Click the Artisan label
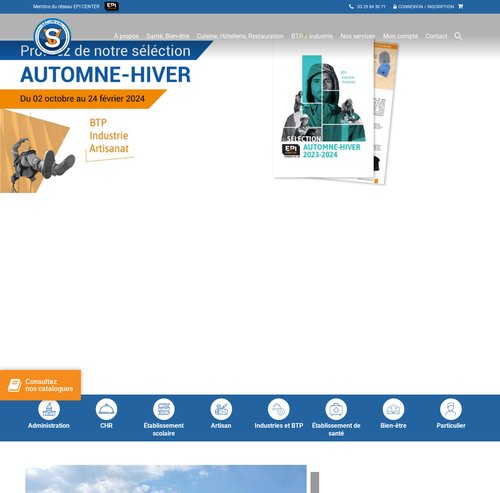Image resolution: width=500 pixels, height=493 pixels. click(x=221, y=425)
